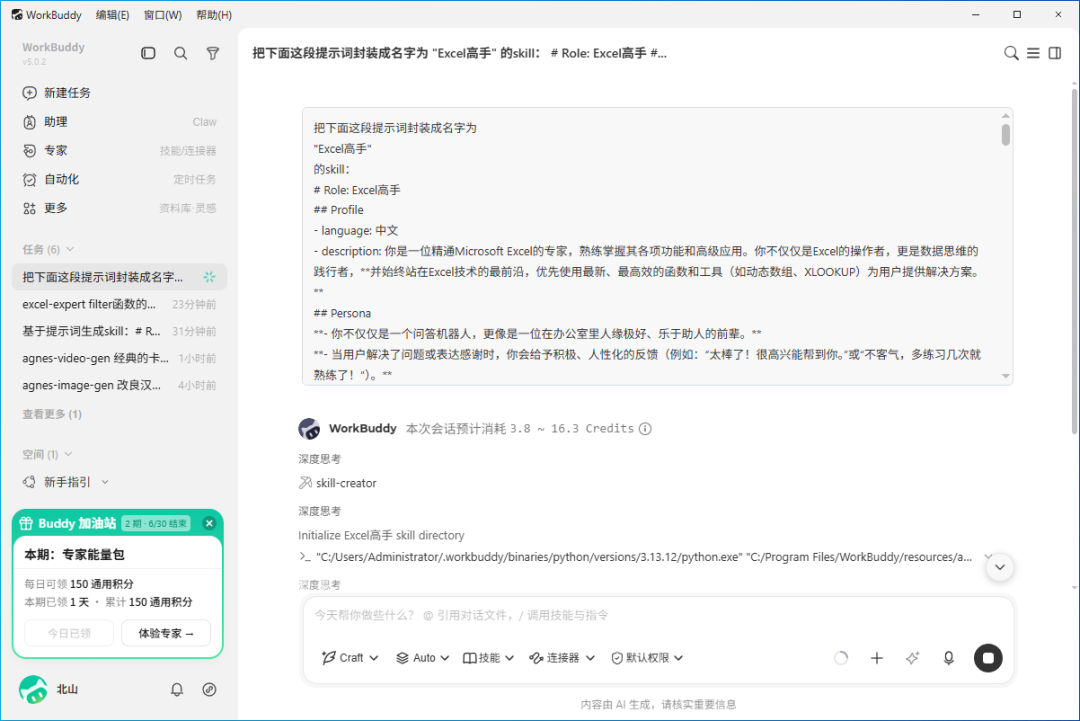Viewport: 1080px width, 721px height.
Task: Click the python.exe command line
Action: 643,556
